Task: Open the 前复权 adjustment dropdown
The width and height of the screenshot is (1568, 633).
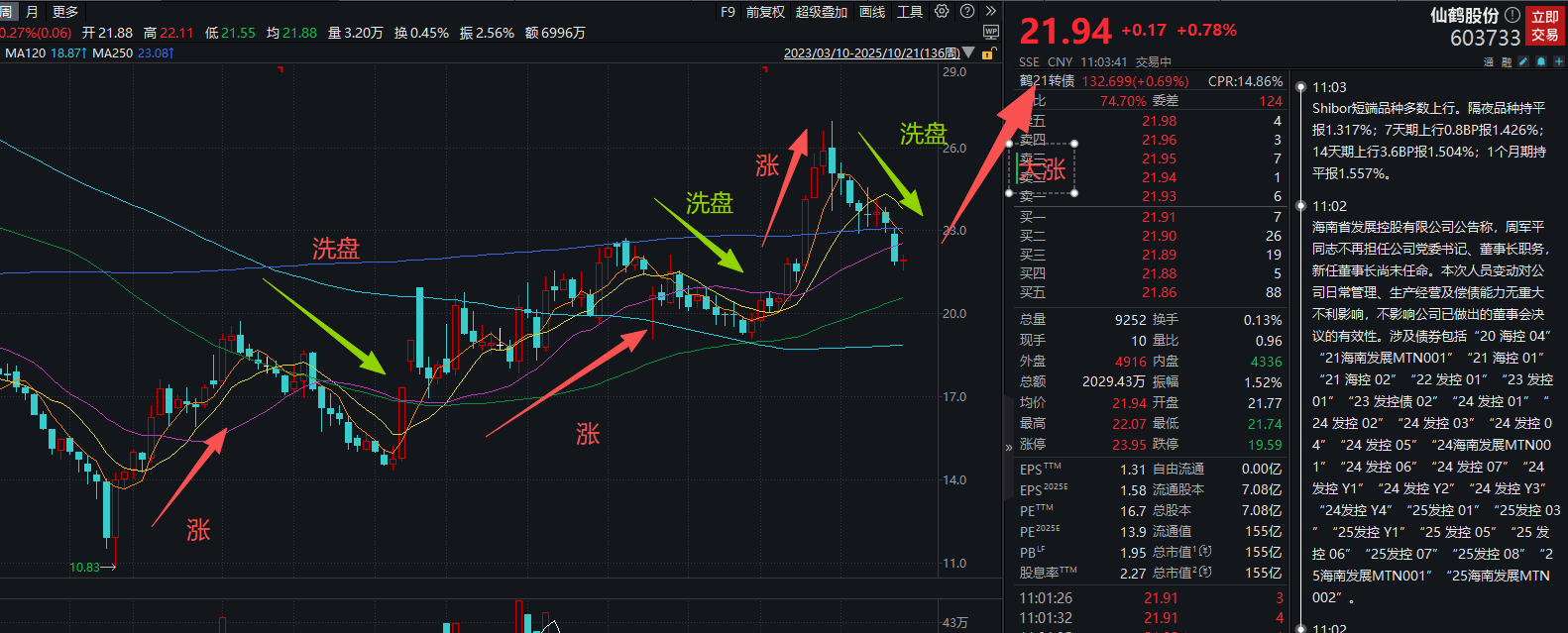Action: tap(765, 12)
